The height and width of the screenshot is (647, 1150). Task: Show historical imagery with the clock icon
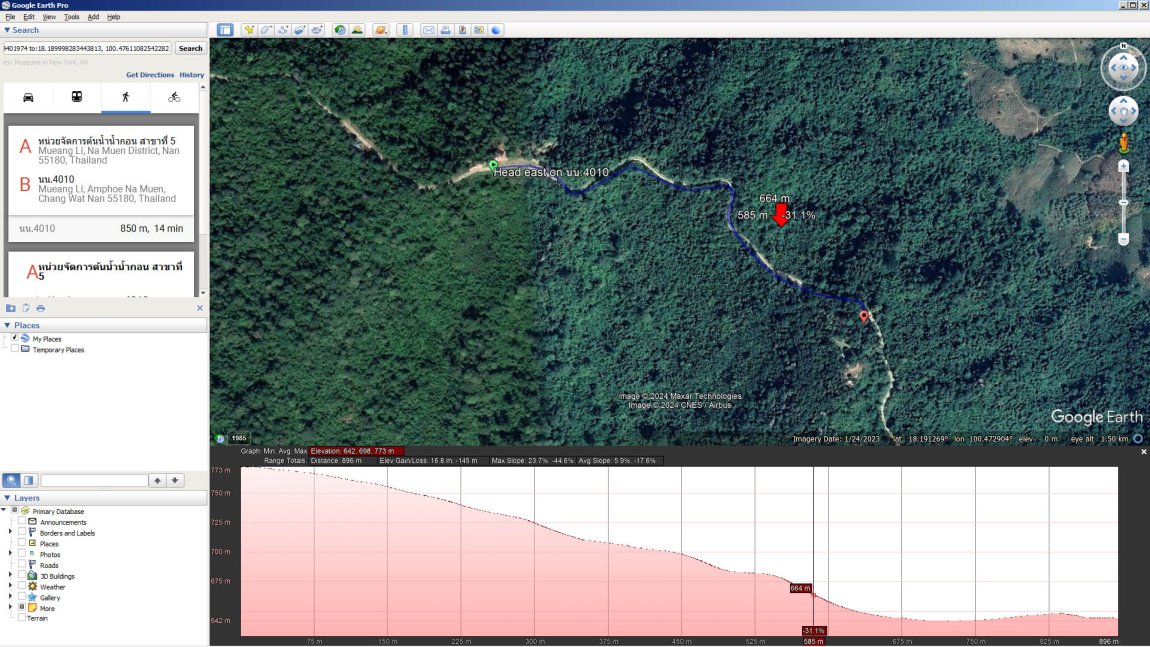tap(339, 30)
